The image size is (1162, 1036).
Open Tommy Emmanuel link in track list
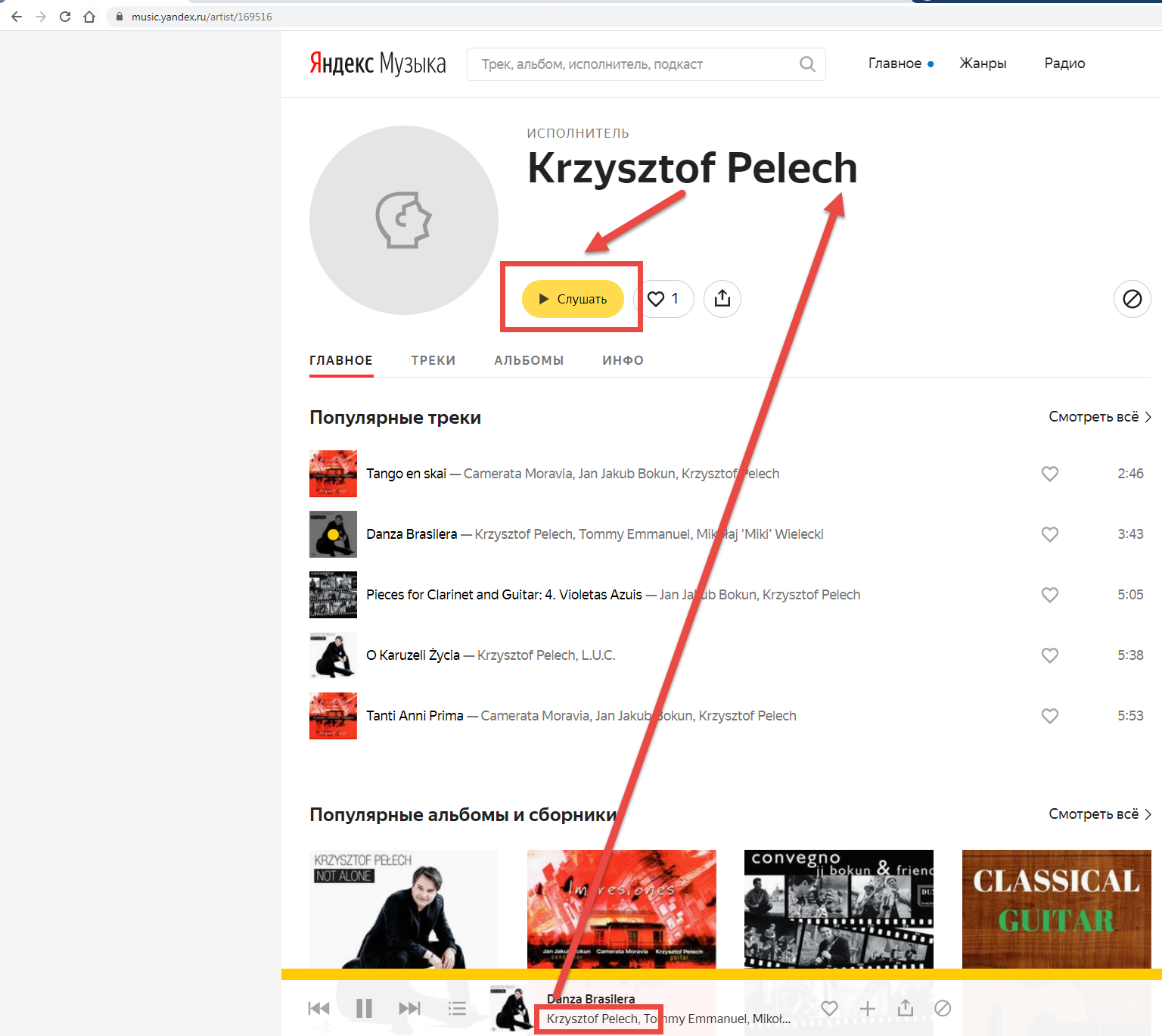[x=634, y=534]
